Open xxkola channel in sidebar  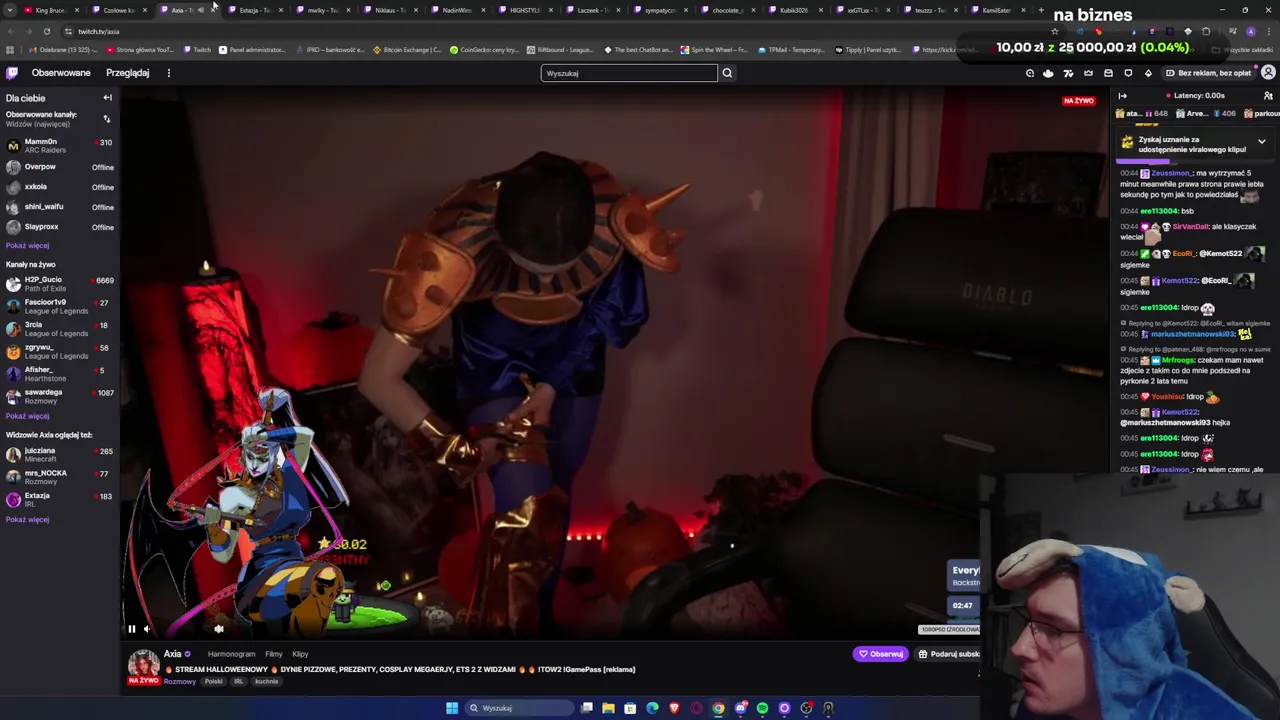pos(60,187)
